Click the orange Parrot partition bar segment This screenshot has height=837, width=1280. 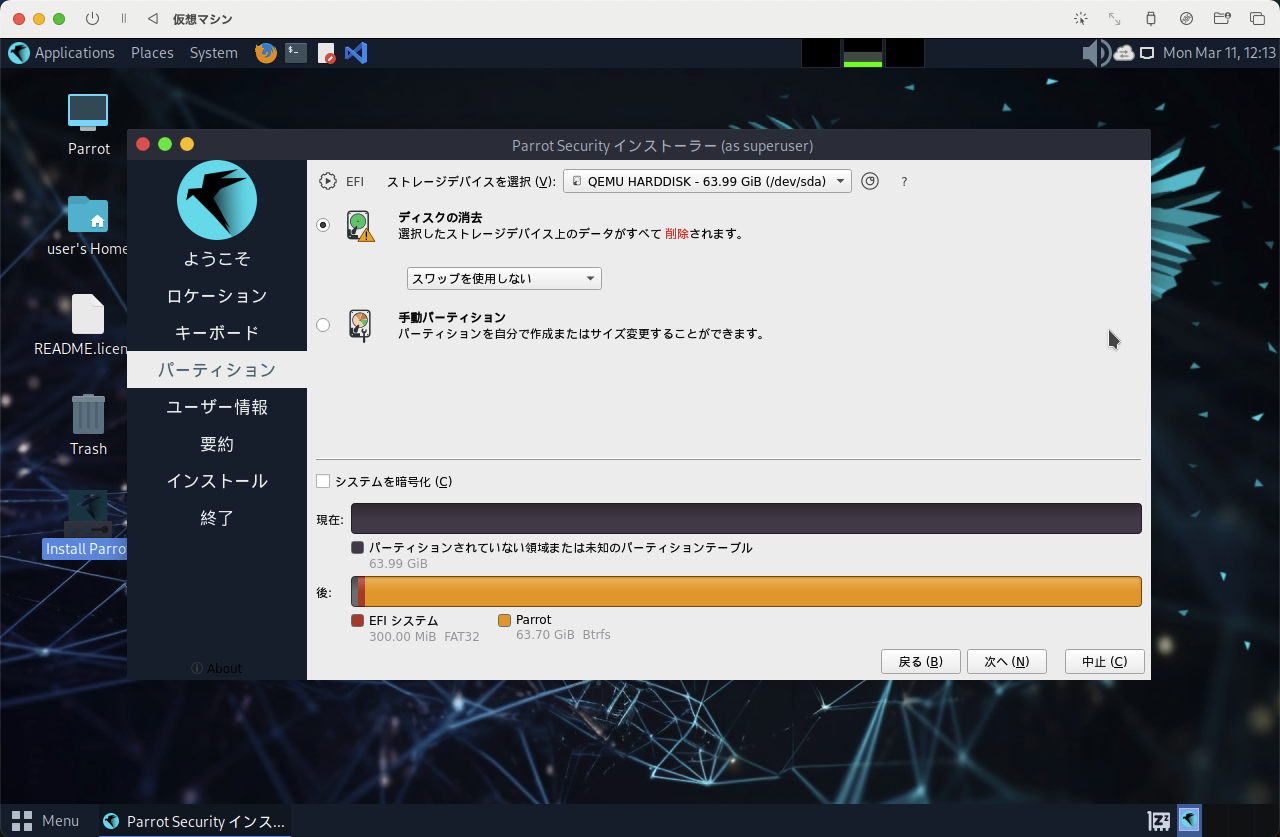coord(753,591)
